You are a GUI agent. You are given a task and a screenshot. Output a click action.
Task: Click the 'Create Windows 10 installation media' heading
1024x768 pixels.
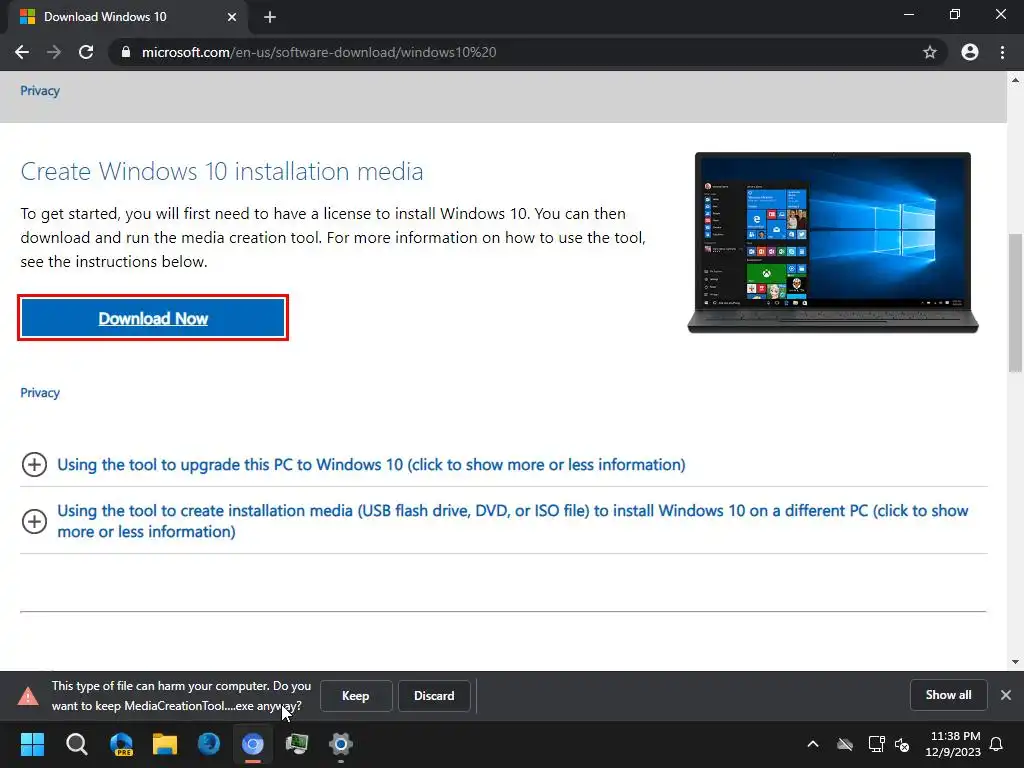(222, 171)
